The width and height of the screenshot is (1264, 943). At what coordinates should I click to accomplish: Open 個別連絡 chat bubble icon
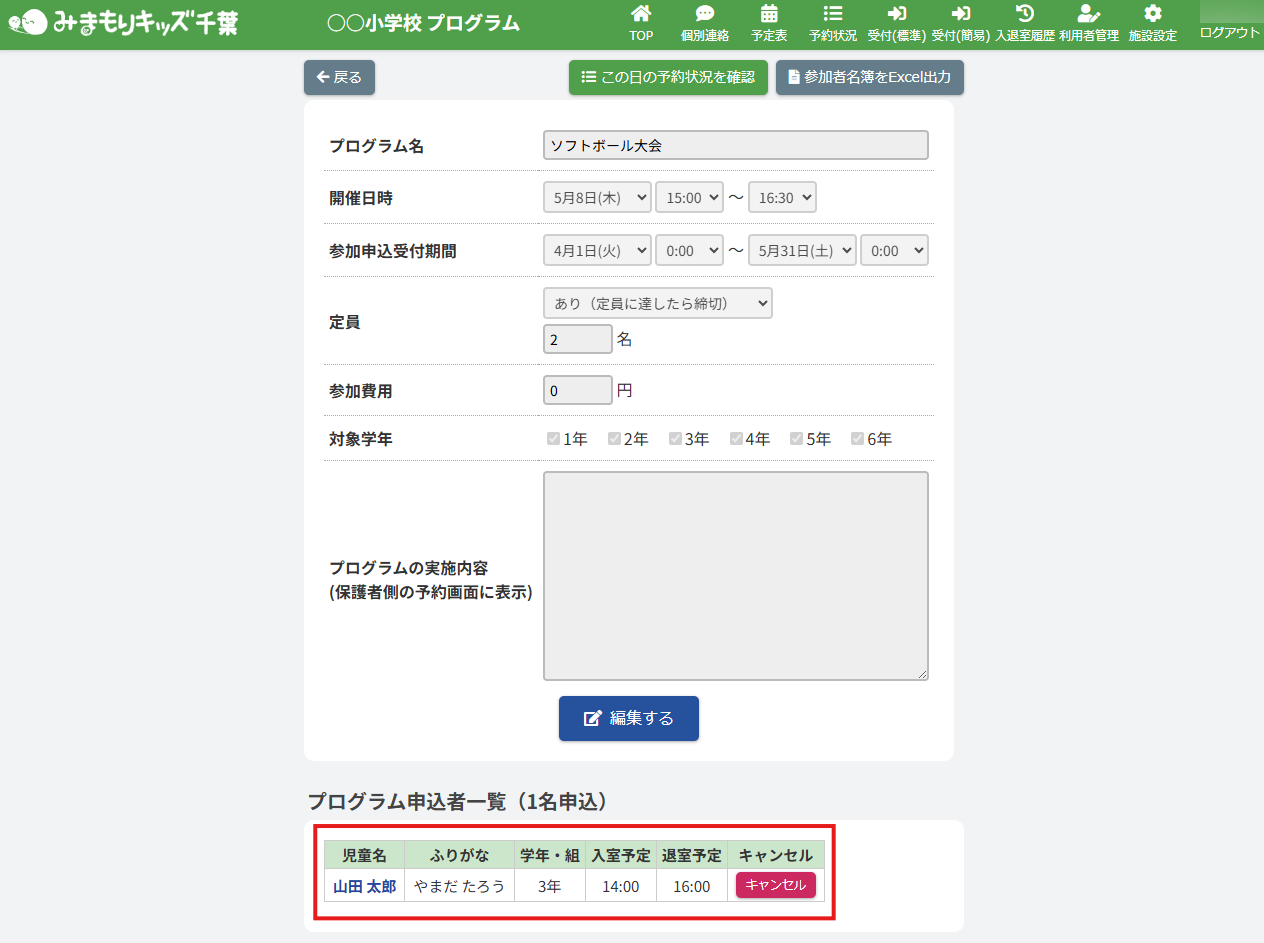[705, 14]
